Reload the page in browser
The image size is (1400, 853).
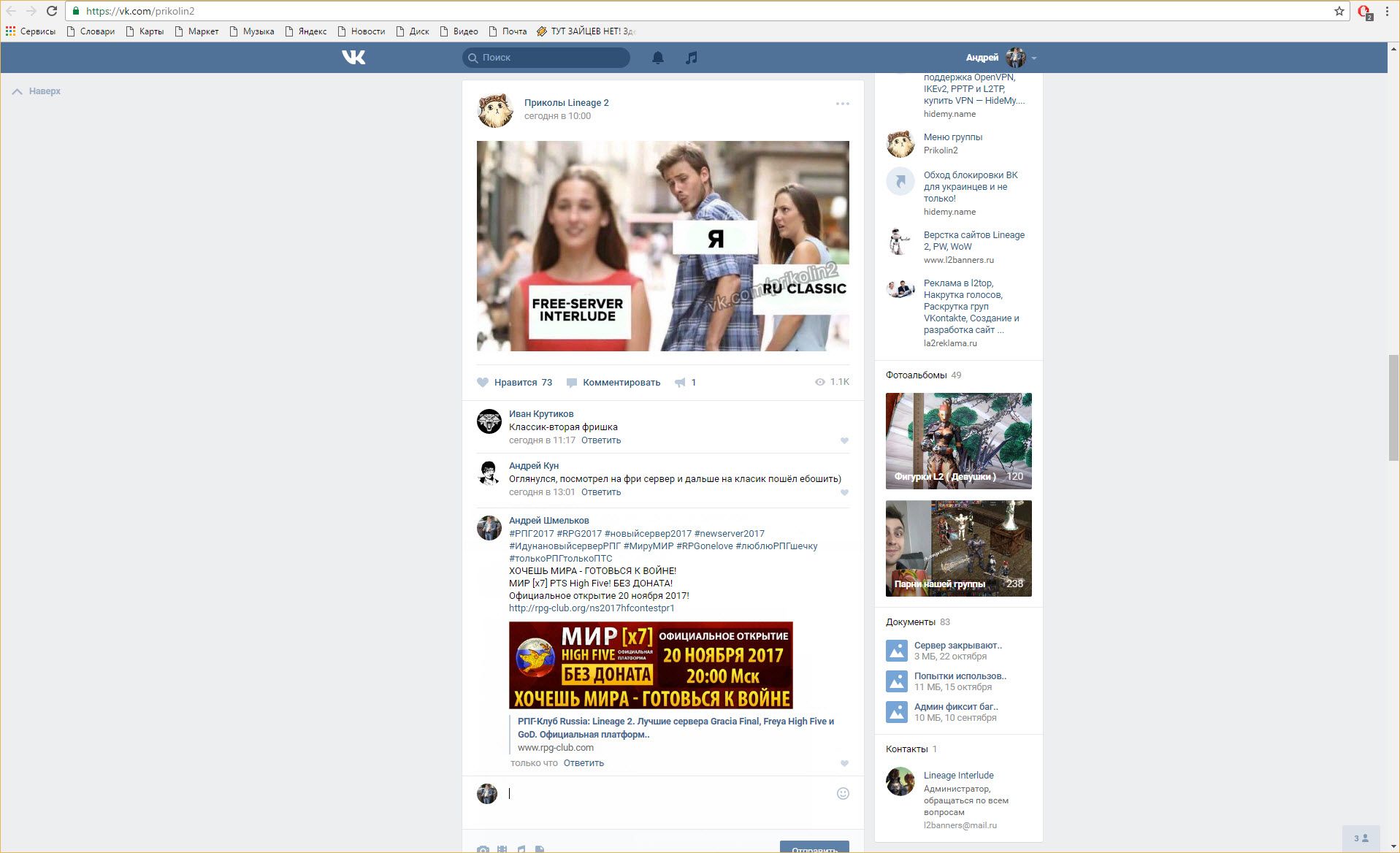tap(52, 11)
